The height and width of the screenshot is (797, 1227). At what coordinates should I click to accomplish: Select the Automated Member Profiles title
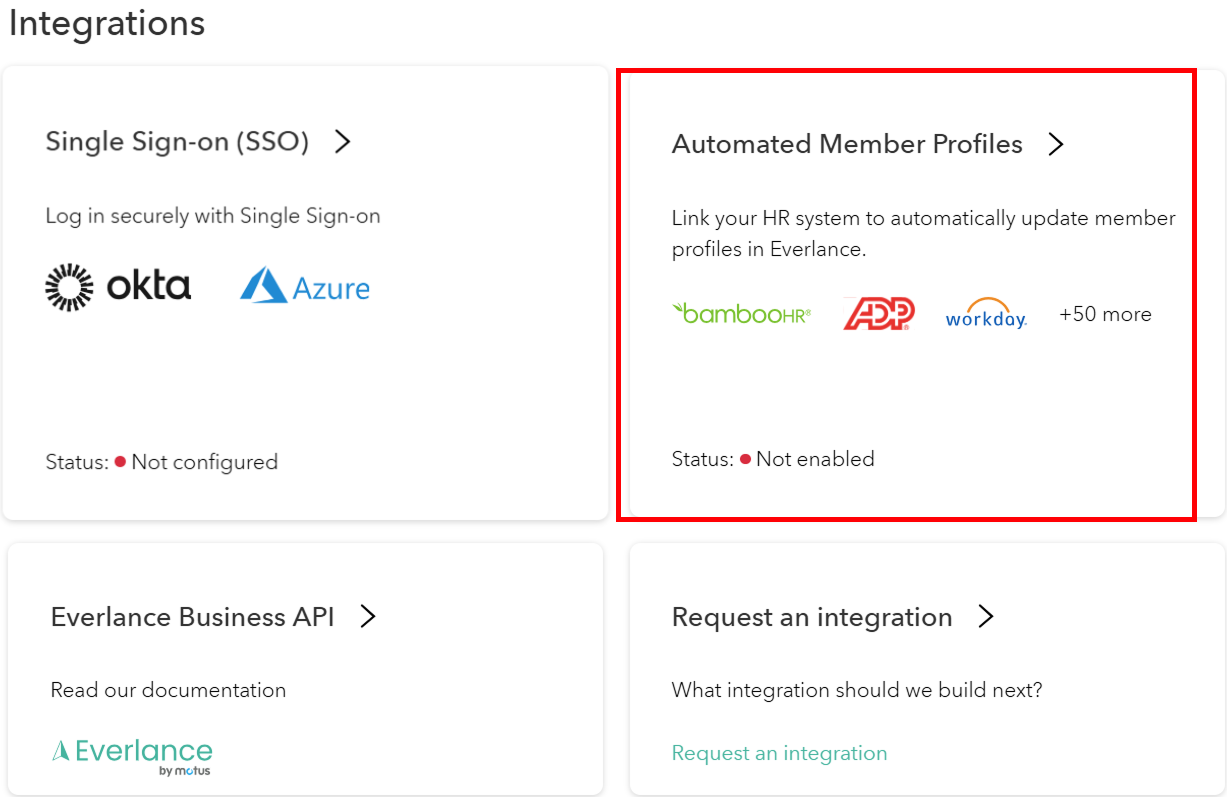(847, 145)
